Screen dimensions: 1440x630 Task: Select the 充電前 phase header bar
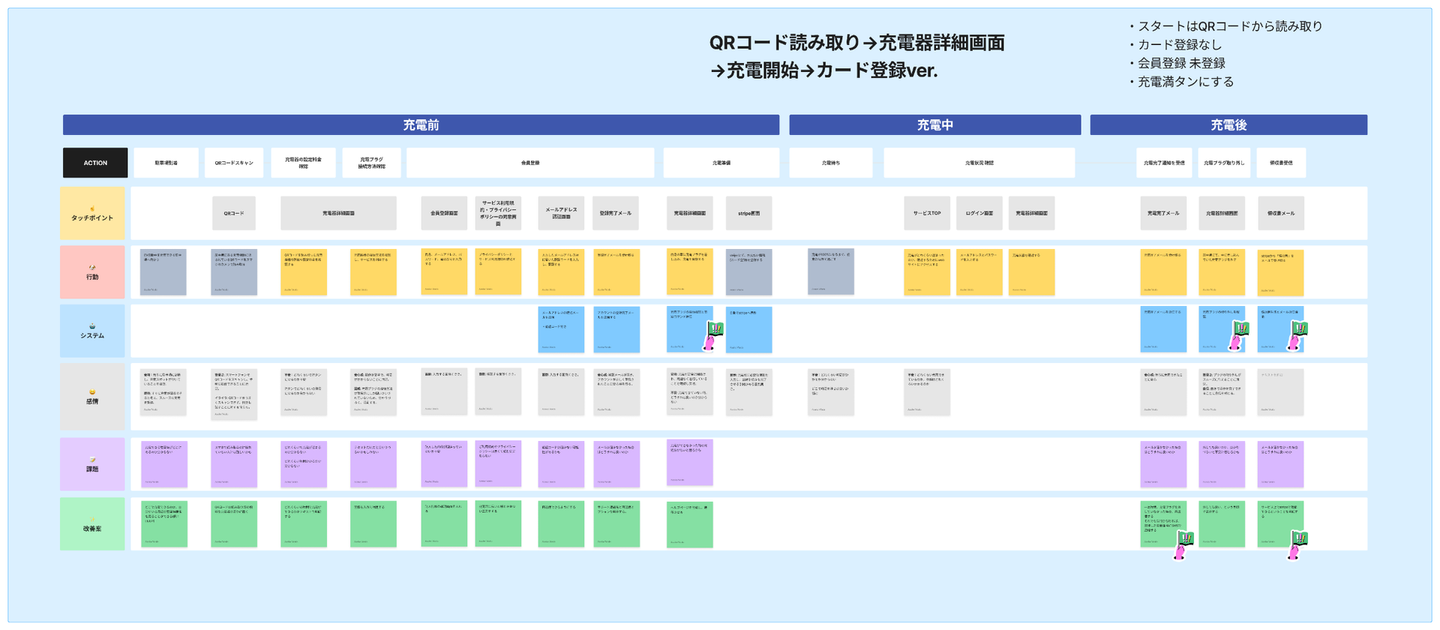pos(421,125)
